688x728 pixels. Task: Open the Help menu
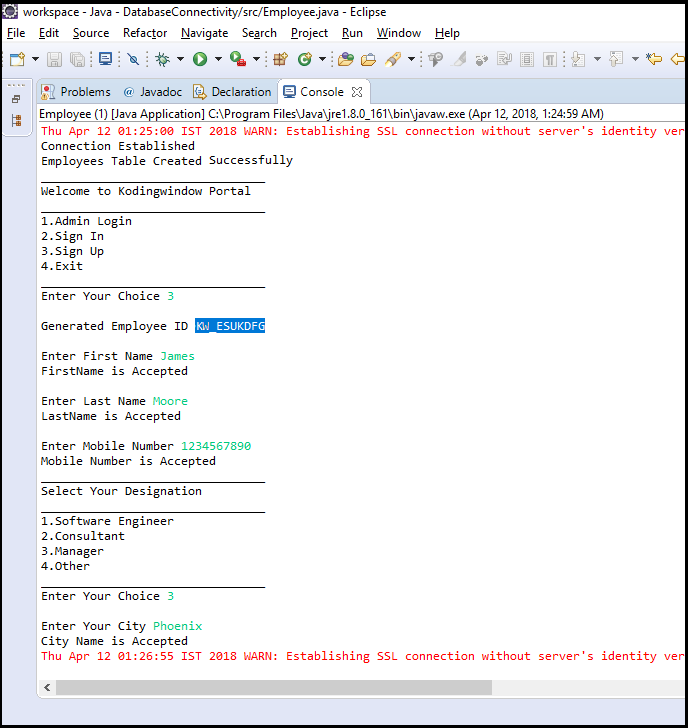click(x=447, y=33)
